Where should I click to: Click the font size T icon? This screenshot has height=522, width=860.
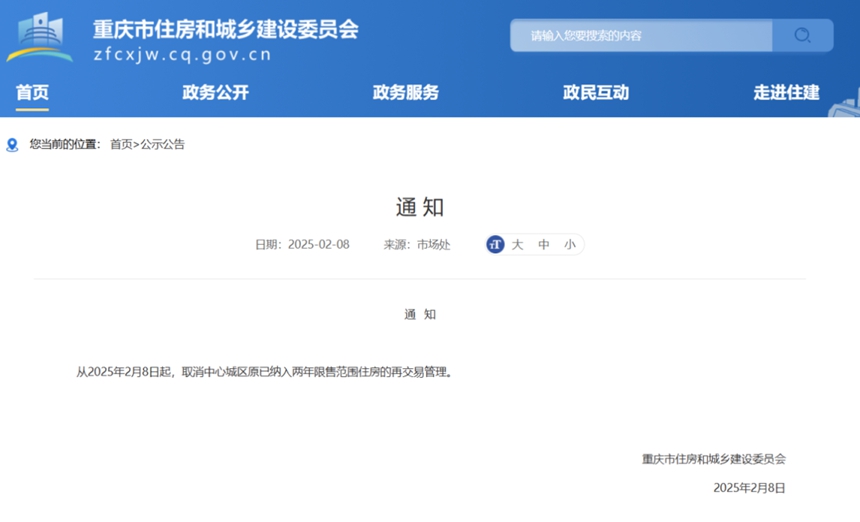pos(495,244)
